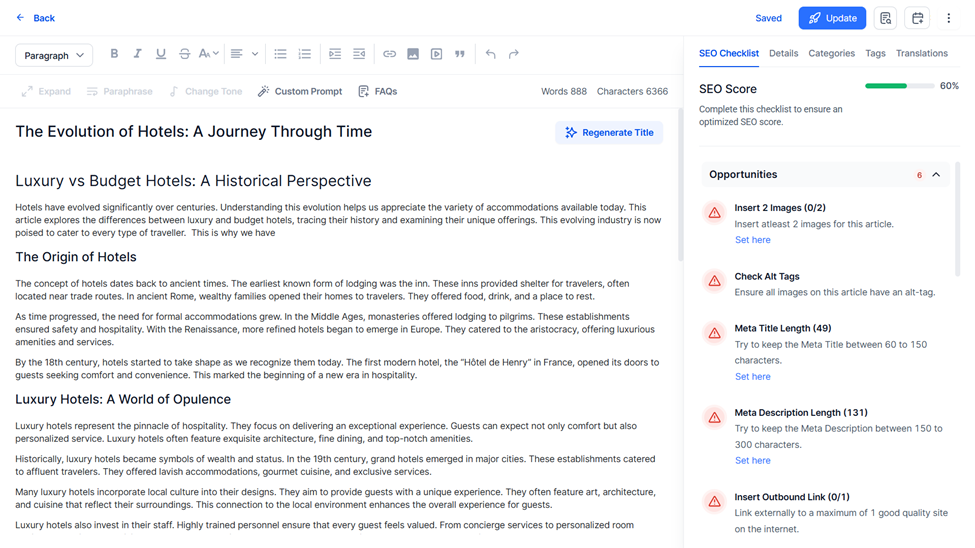Viewport: 975px width, 548px height.
Task: Click the Luxury vs Budget Hotels heading
Action: click(193, 181)
